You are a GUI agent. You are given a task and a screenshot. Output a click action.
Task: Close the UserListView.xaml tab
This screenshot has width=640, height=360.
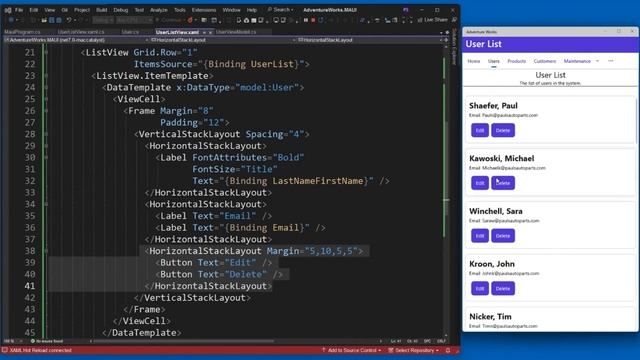(210, 32)
